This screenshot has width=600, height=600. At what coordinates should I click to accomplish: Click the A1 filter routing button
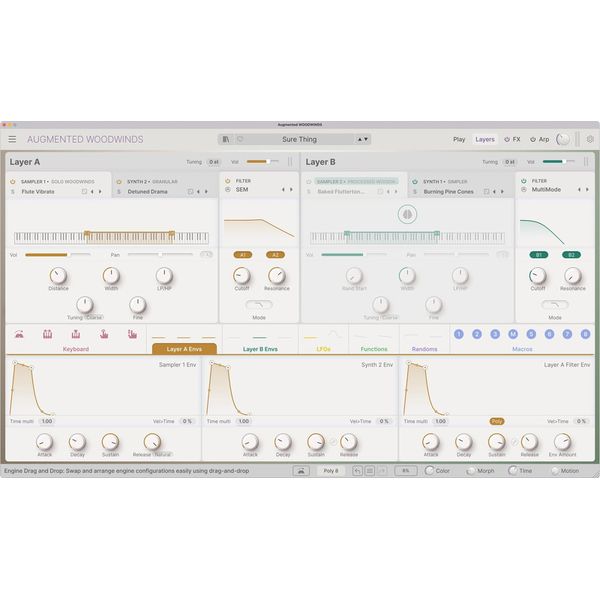tap(243, 255)
